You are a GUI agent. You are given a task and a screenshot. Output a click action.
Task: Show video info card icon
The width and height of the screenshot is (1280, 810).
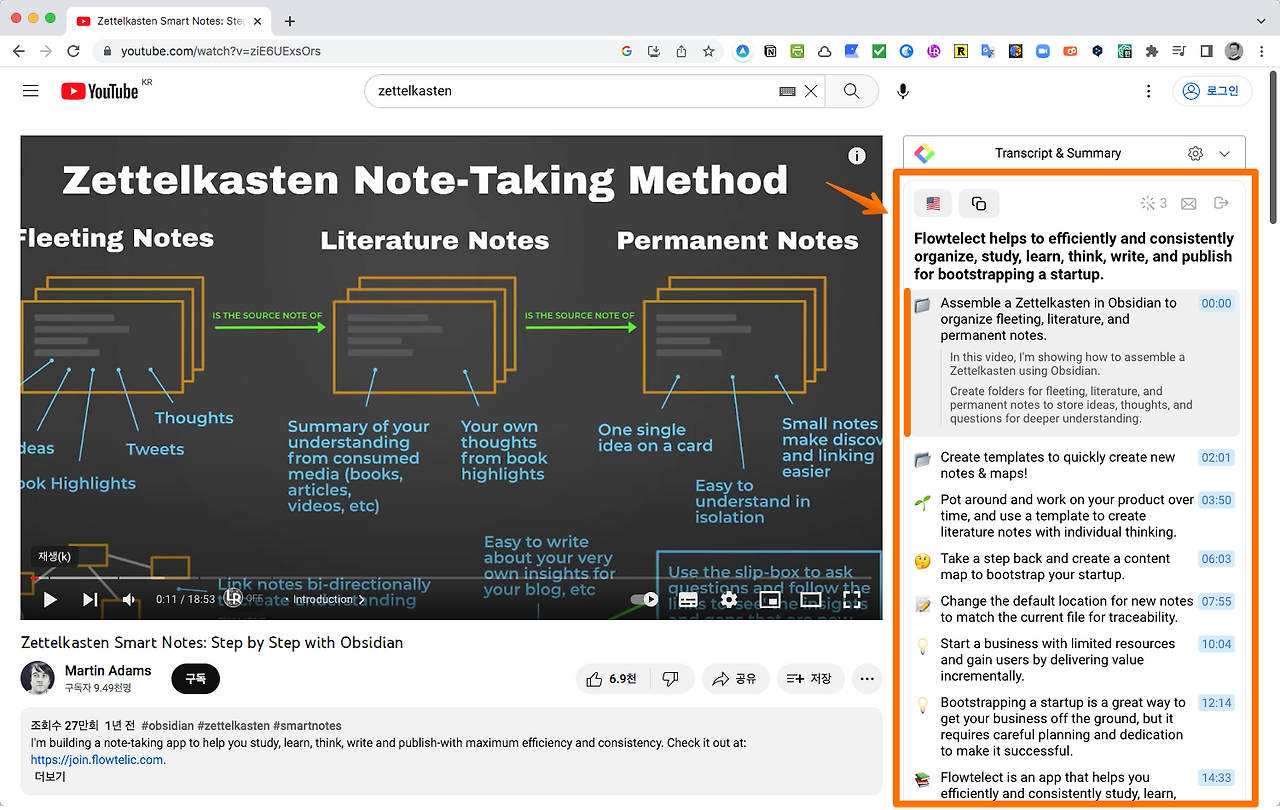coord(857,156)
